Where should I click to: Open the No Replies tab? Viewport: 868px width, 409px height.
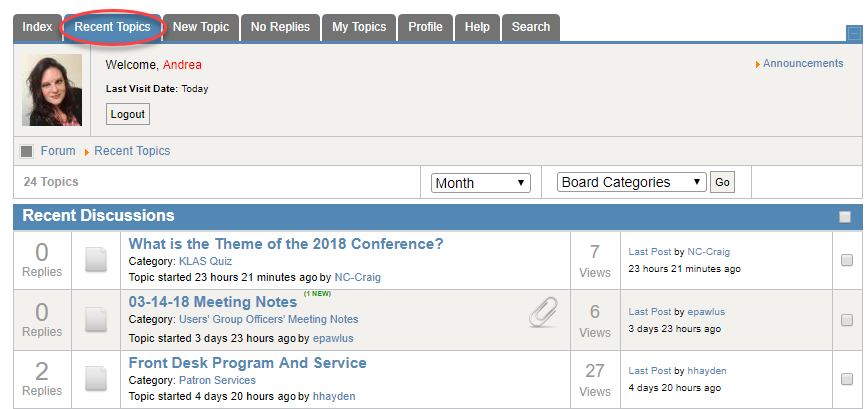pyautogui.click(x=280, y=27)
